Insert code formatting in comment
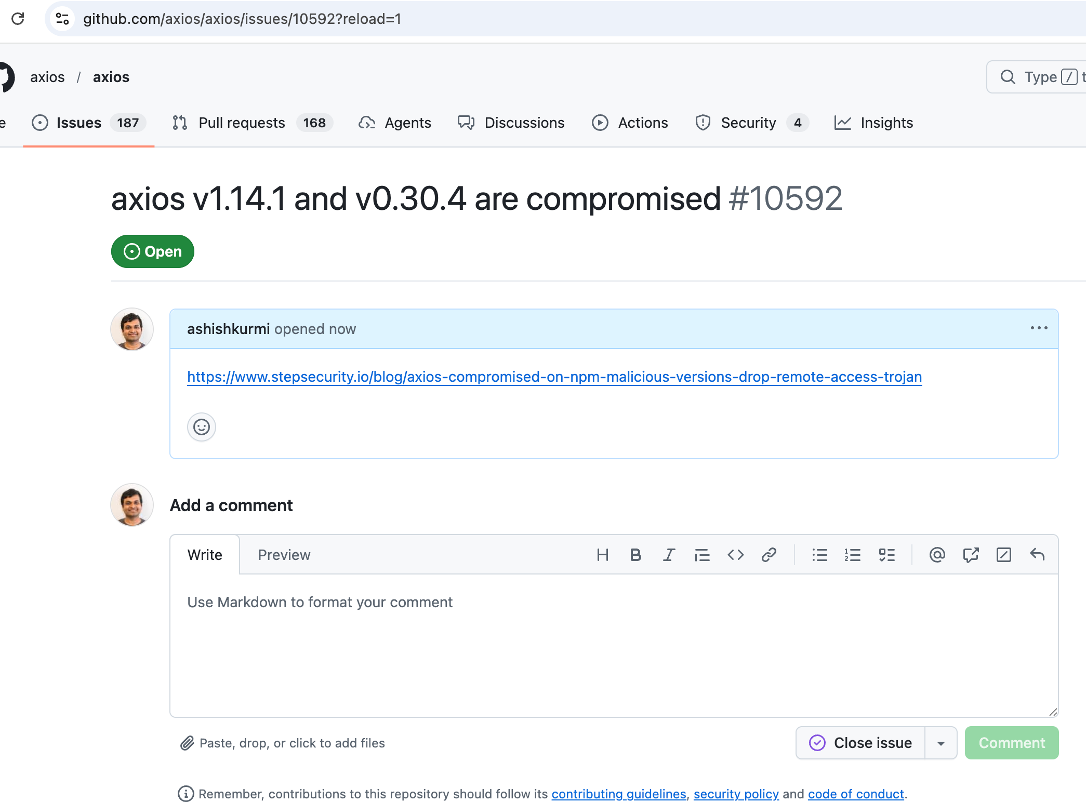This screenshot has width=1086, height=802. tap(736, 555)
